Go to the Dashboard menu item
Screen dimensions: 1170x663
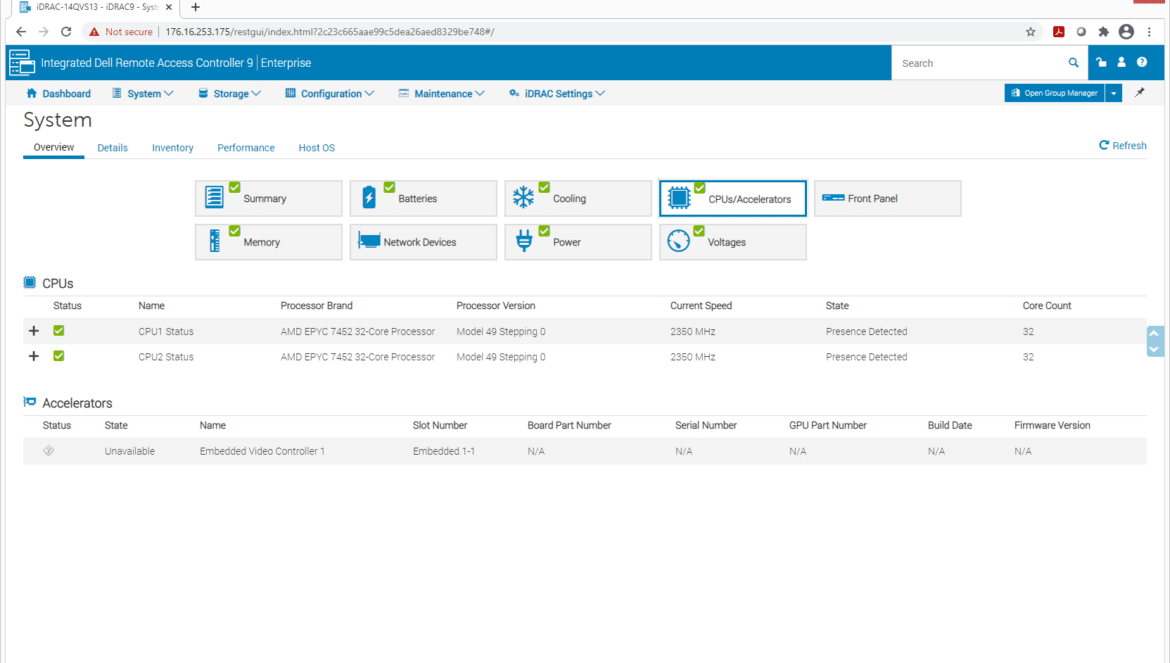pos(58,93)
